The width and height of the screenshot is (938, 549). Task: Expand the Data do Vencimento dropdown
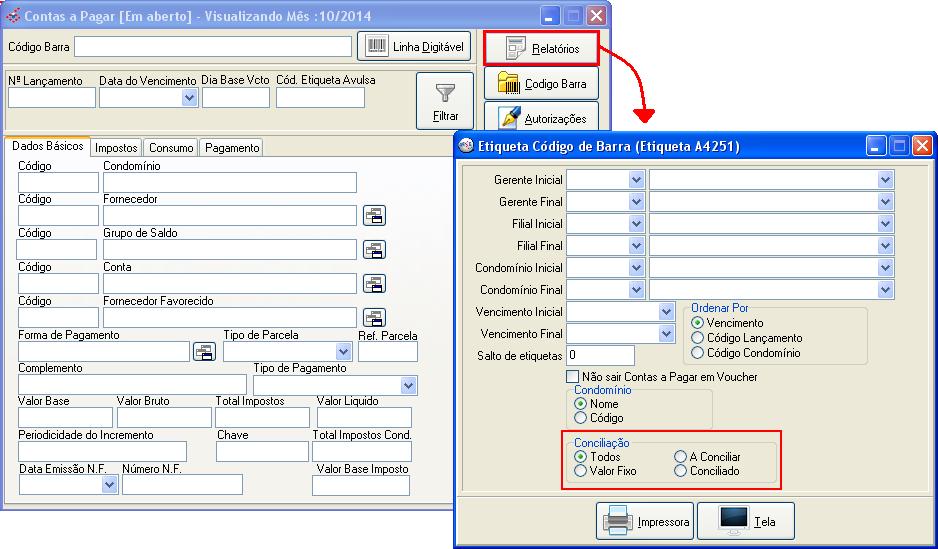point(190,98)
